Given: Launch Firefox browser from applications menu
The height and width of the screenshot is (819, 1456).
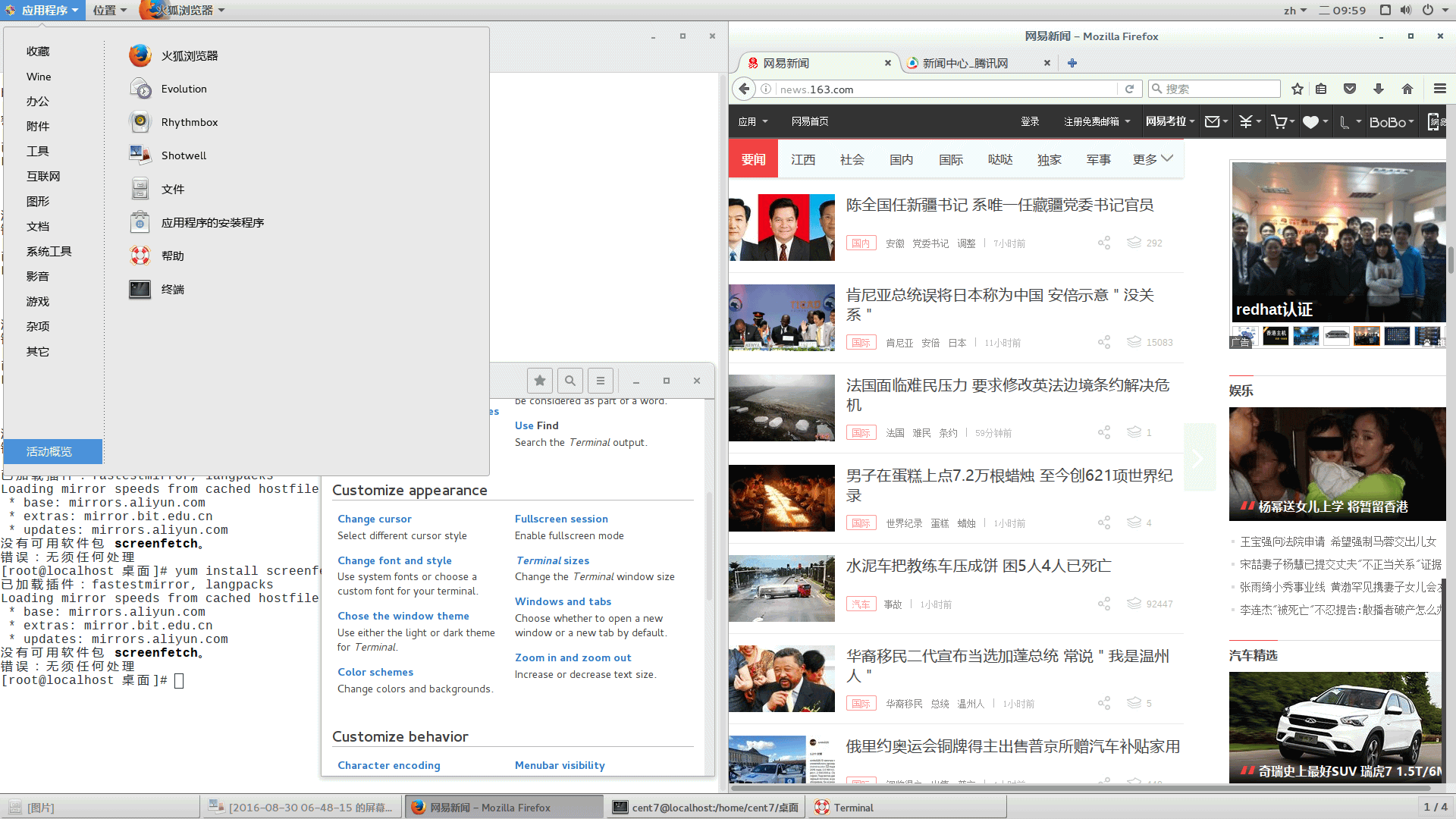Looking at the screenshot, I should 174,55.
